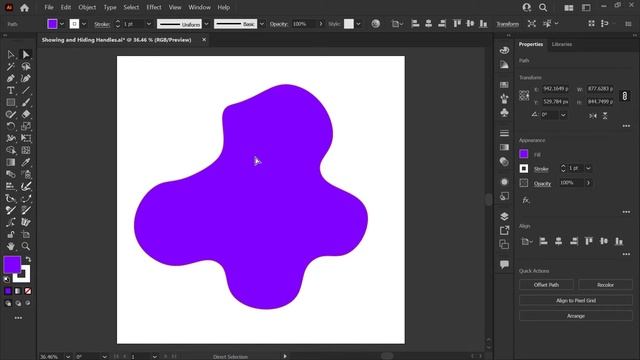Select the Scale tool

[x=26, y=126]
